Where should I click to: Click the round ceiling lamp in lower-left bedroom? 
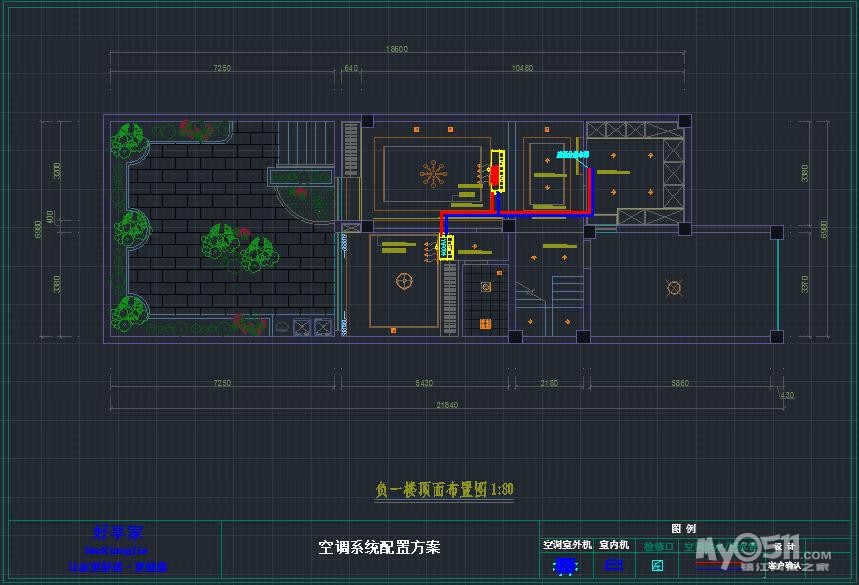[x=404, y=281]
